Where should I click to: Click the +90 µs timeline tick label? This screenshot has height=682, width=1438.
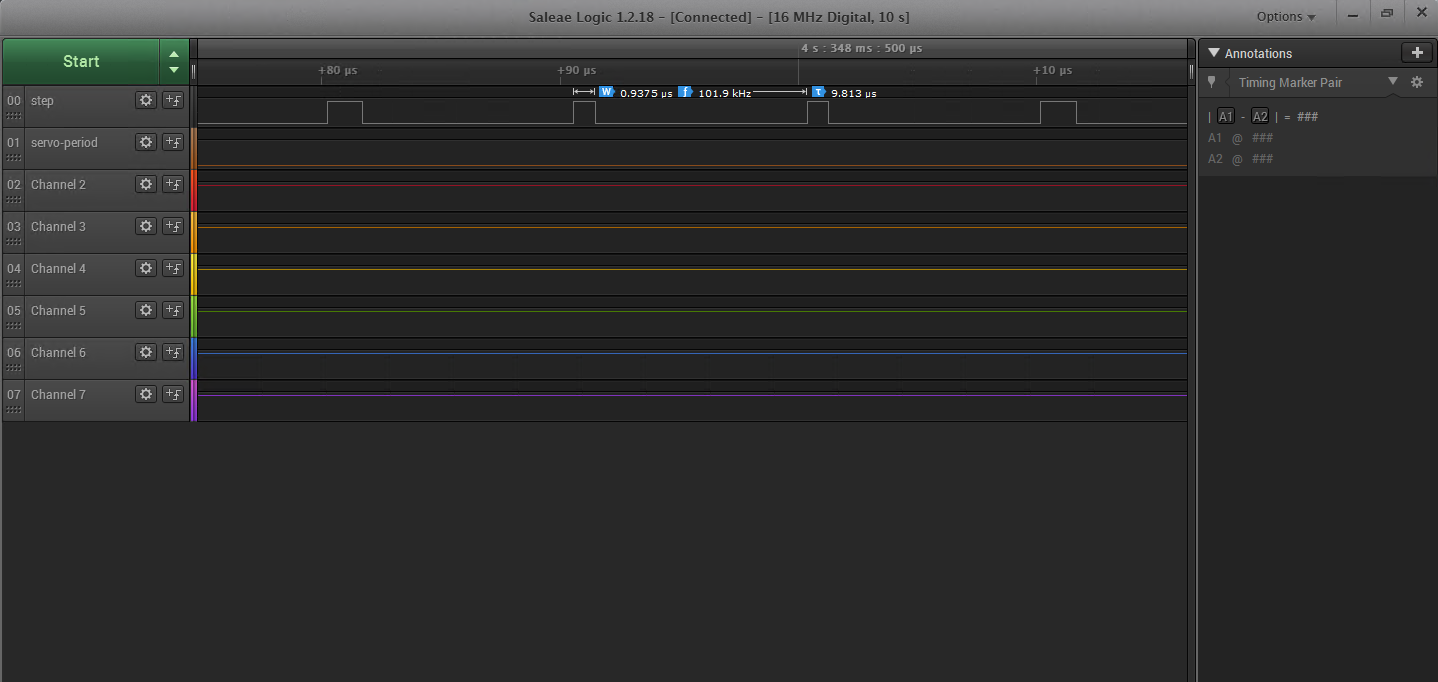pos(576,70)
